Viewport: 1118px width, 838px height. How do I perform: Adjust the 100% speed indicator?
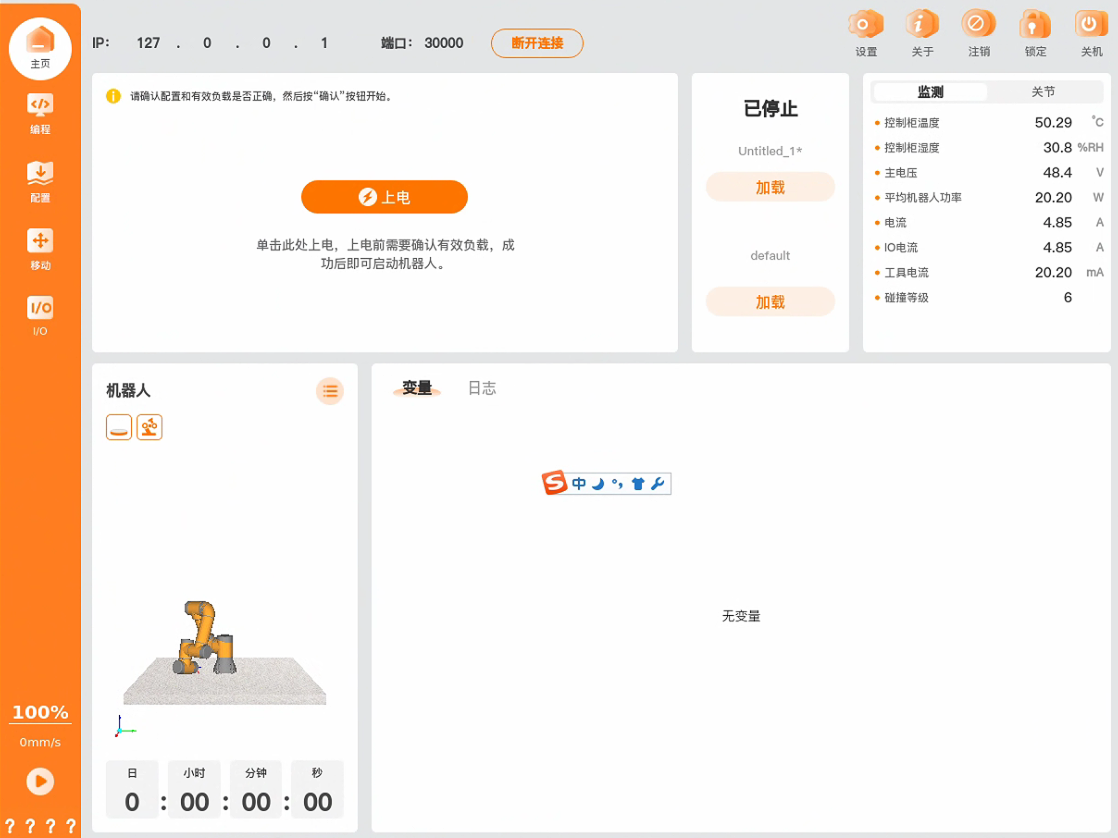click(x=40, y=713)
